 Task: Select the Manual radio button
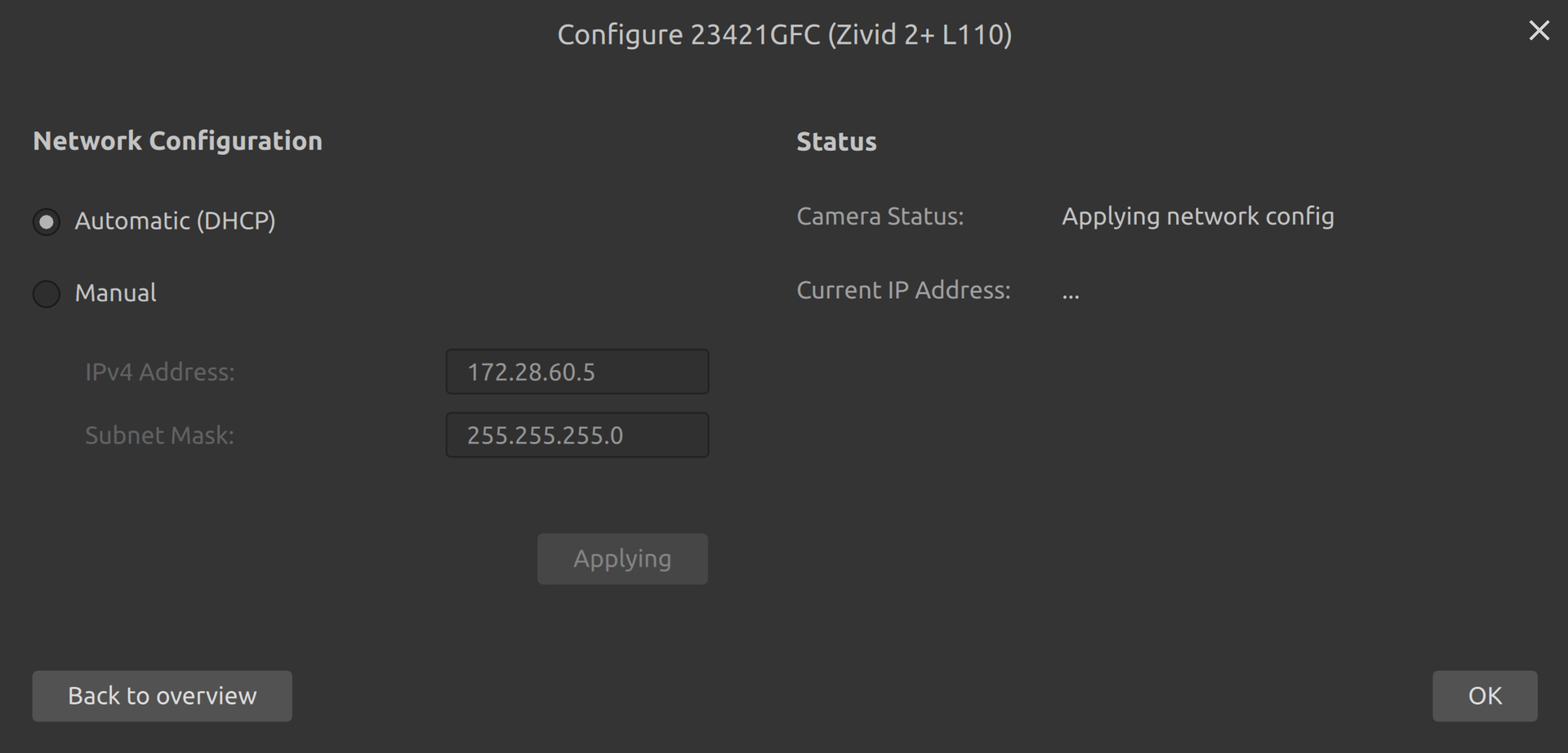tap(47, 294)
